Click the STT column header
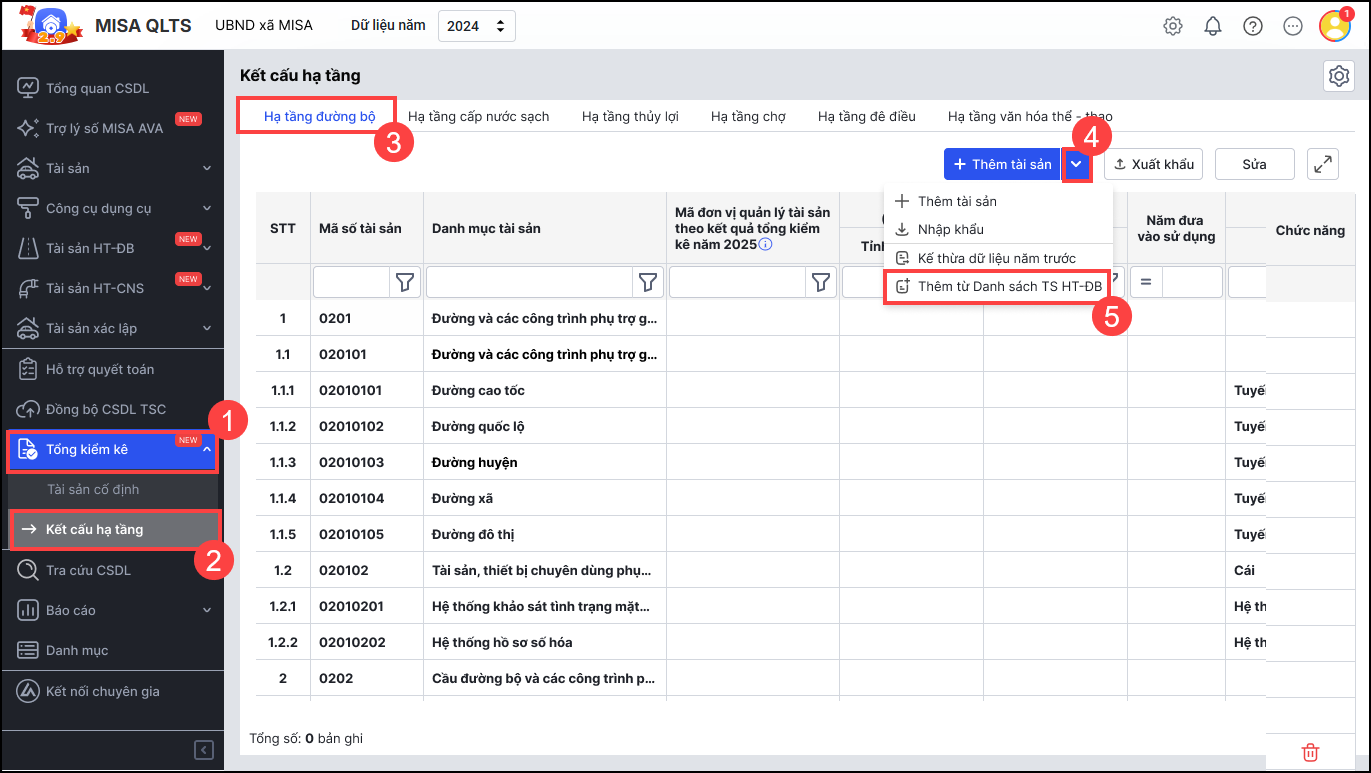Viewport: 1371px width, 773px height. (283, 228)
